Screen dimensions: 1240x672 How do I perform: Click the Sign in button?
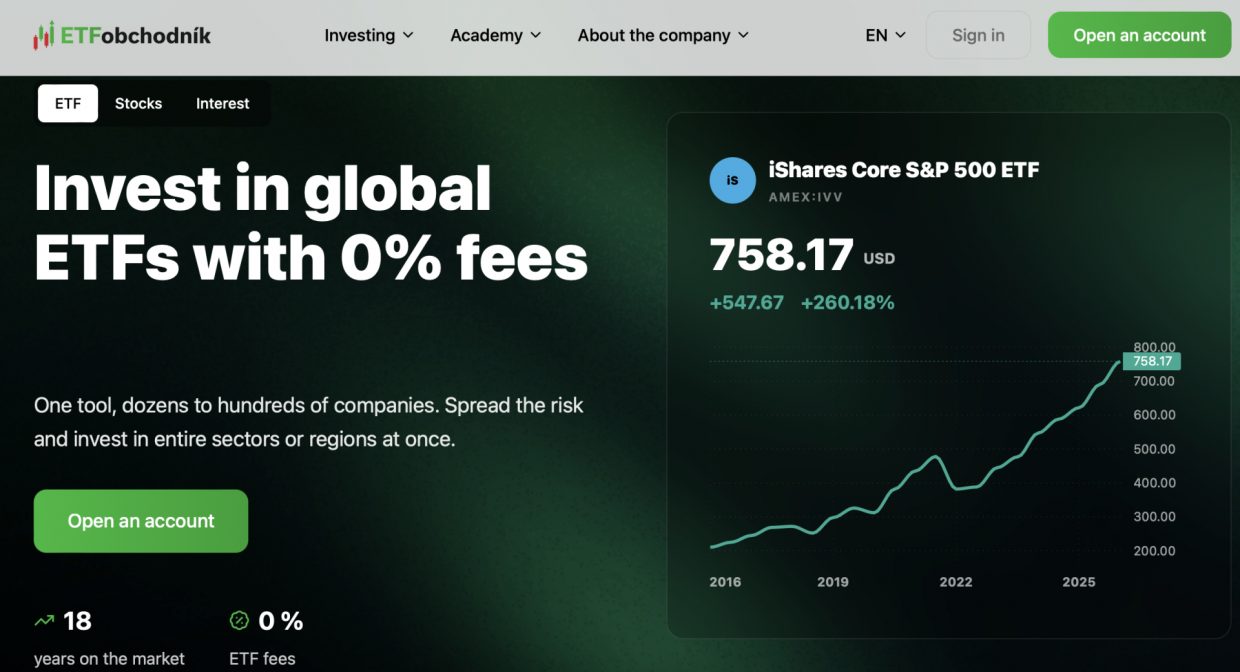(978, 35)
